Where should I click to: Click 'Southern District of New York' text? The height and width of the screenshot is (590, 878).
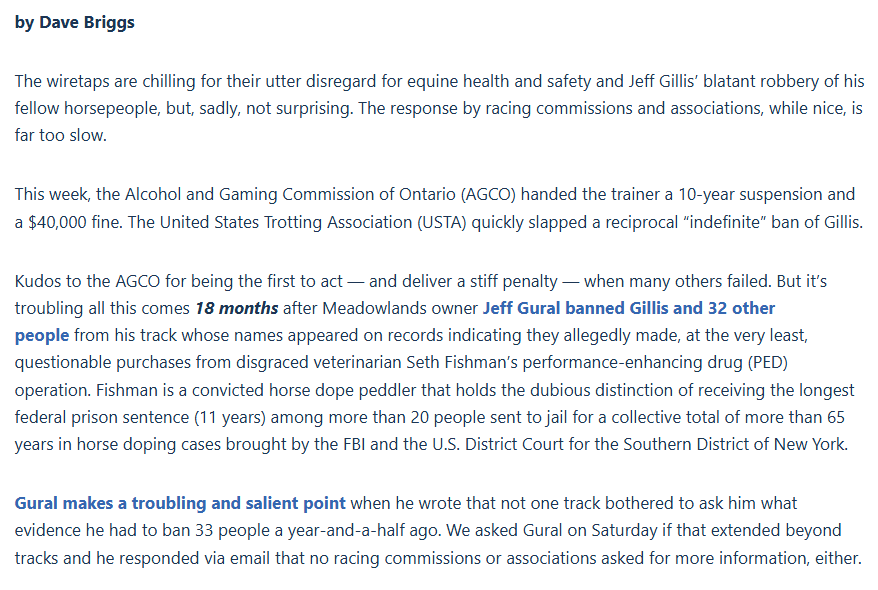tap(733, 444)
